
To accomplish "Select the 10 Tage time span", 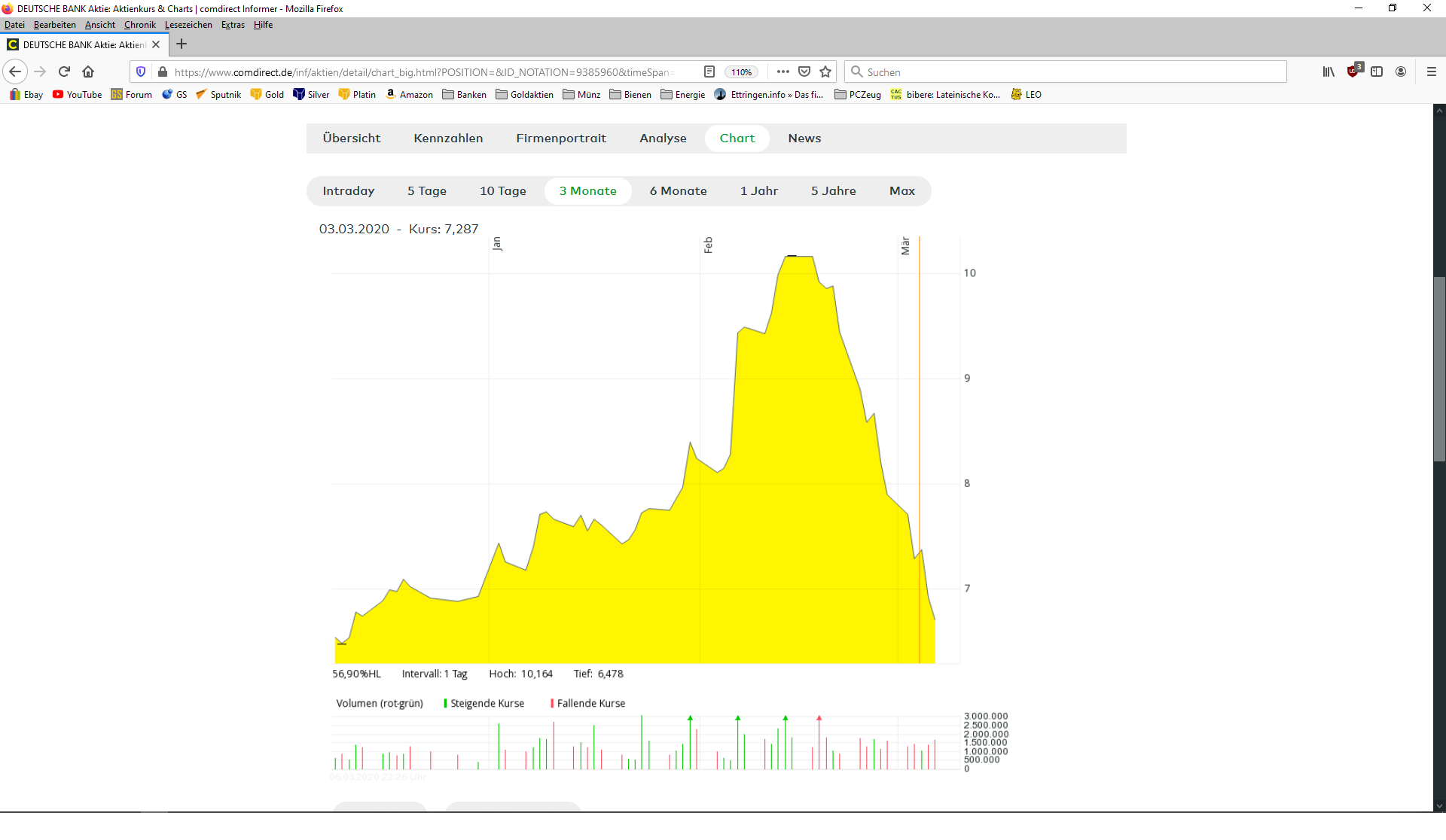I will (503, 191).
